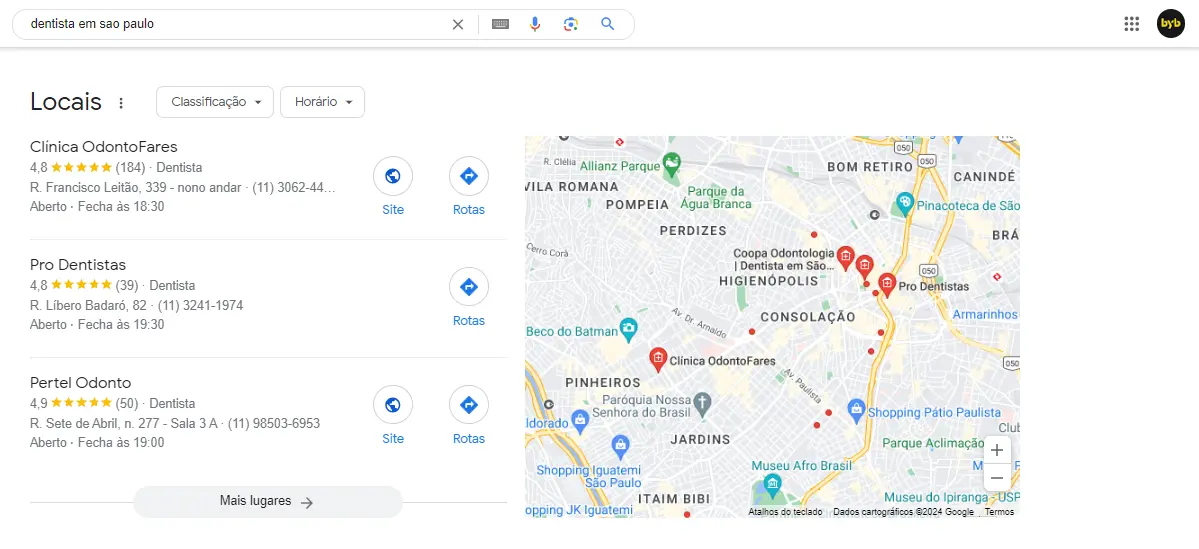Click 'Aberto · Fecha às 19:00' text

97,442
